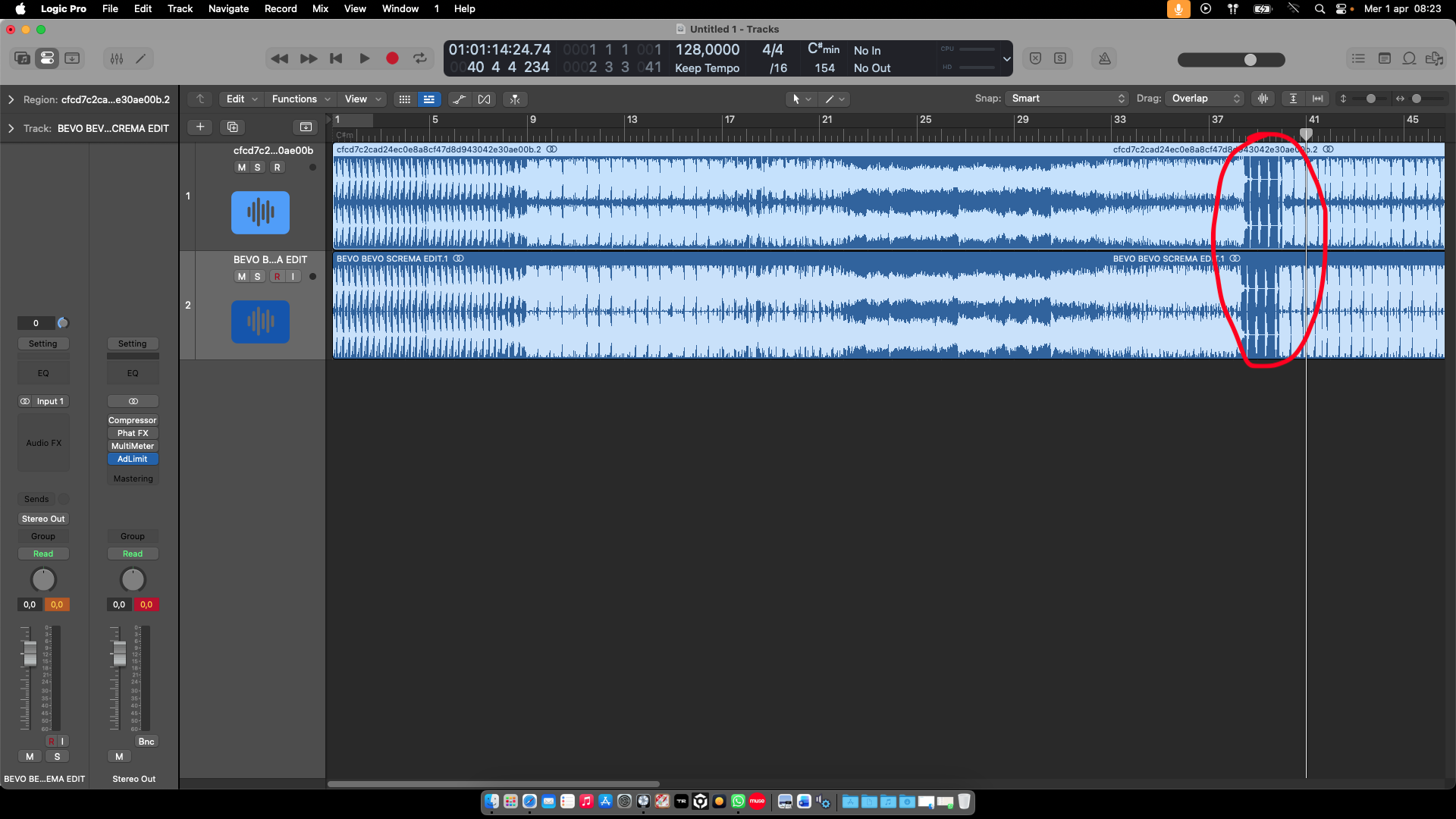This screenshot has width=1456, height=819.
Task: Open the Library panel icon
Action: (22, 58)
